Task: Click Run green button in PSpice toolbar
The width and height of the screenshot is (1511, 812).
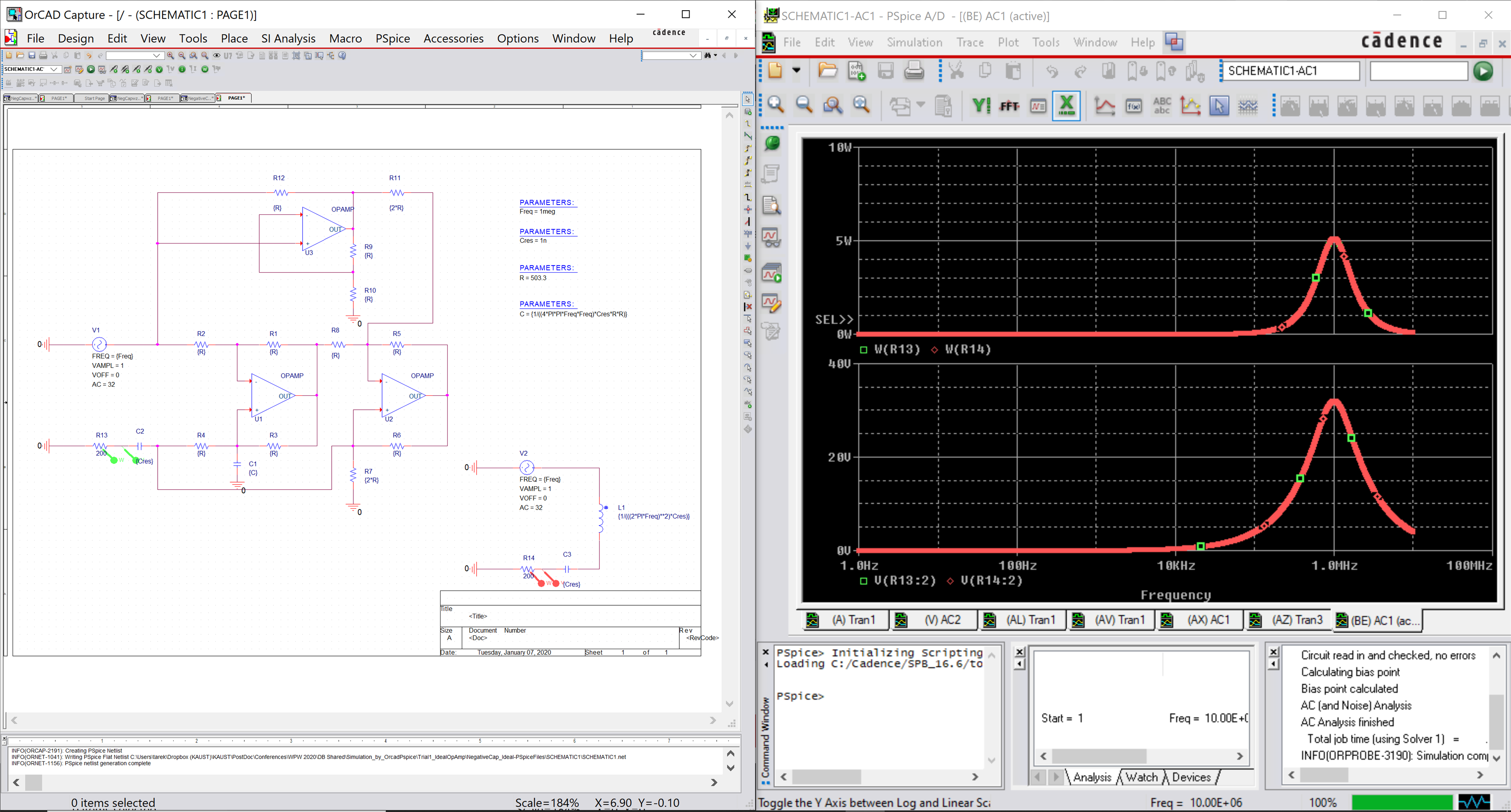Action: tap(1483, 71)
